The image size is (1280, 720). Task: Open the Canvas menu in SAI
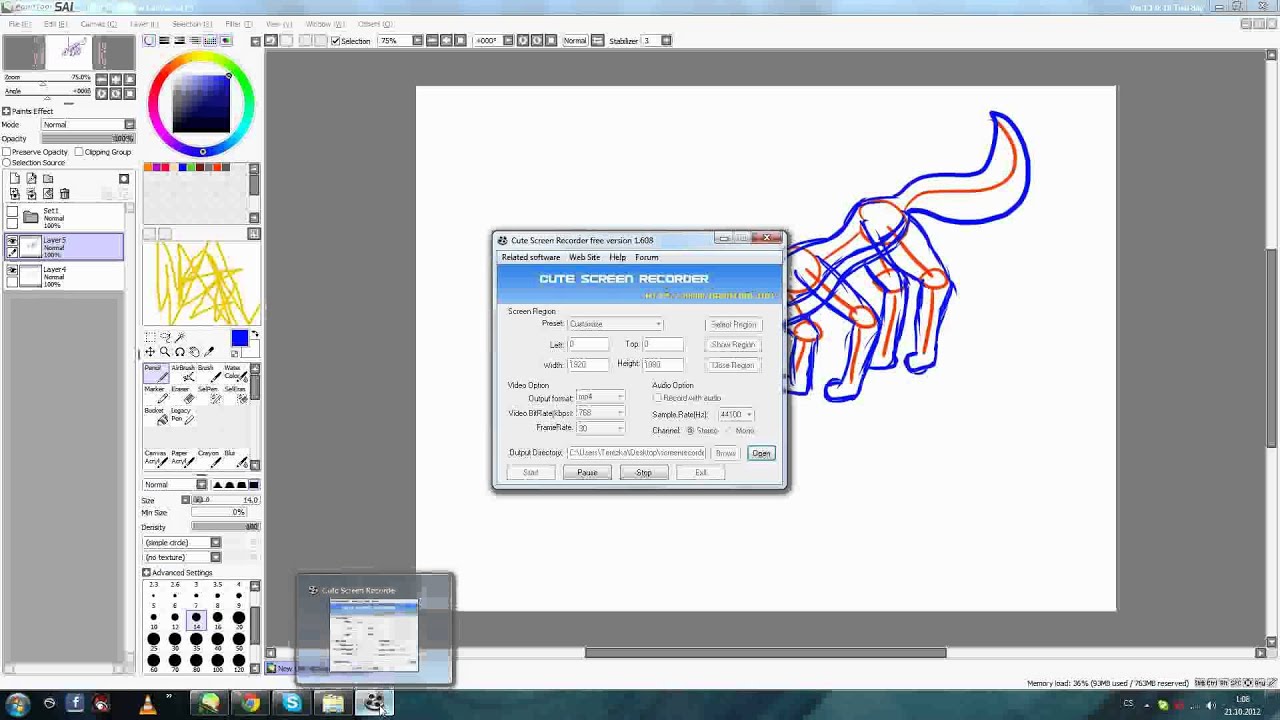pyautogui.click(x=97, y=24)
